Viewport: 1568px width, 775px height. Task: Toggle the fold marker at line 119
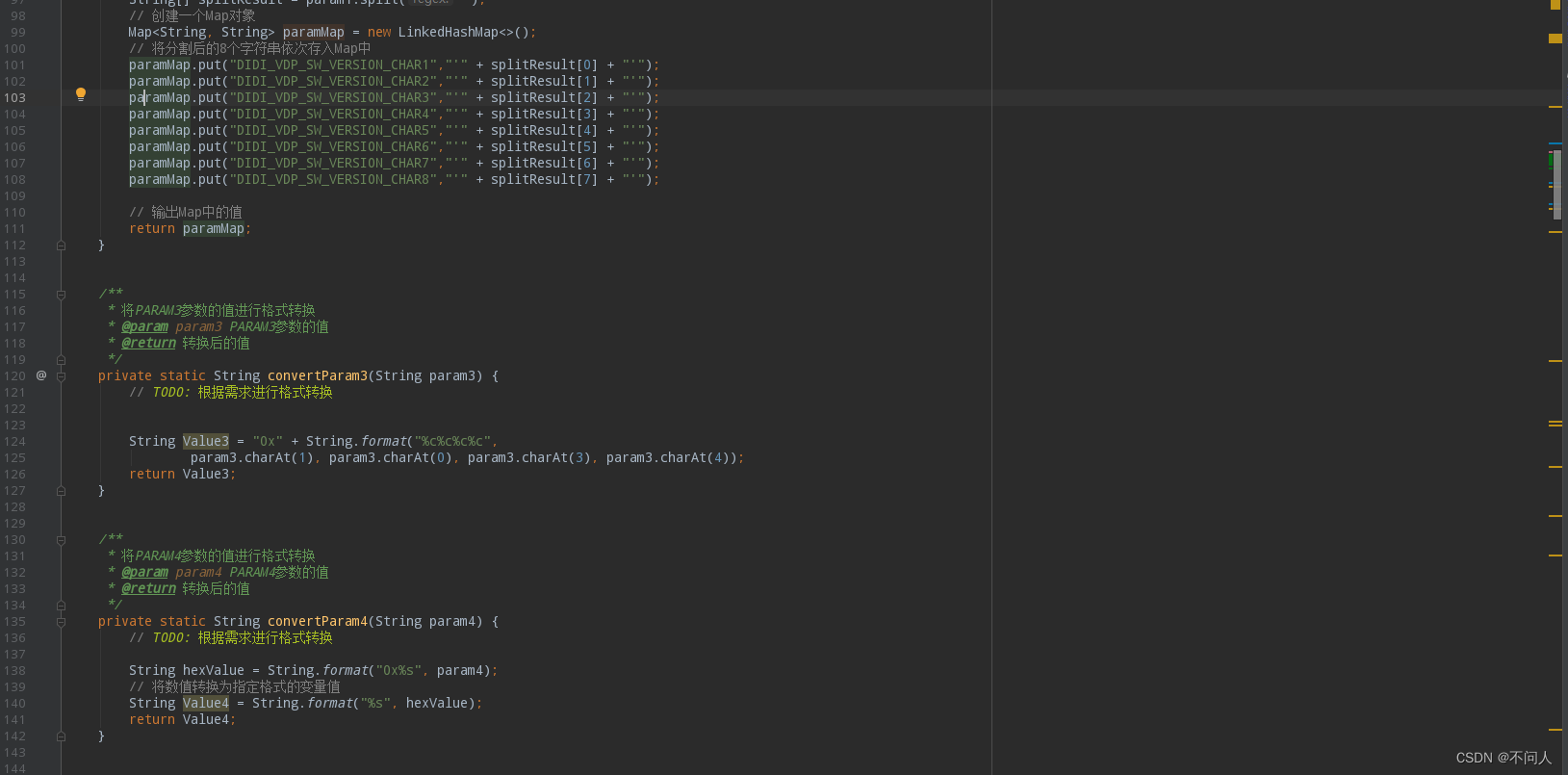61,360
